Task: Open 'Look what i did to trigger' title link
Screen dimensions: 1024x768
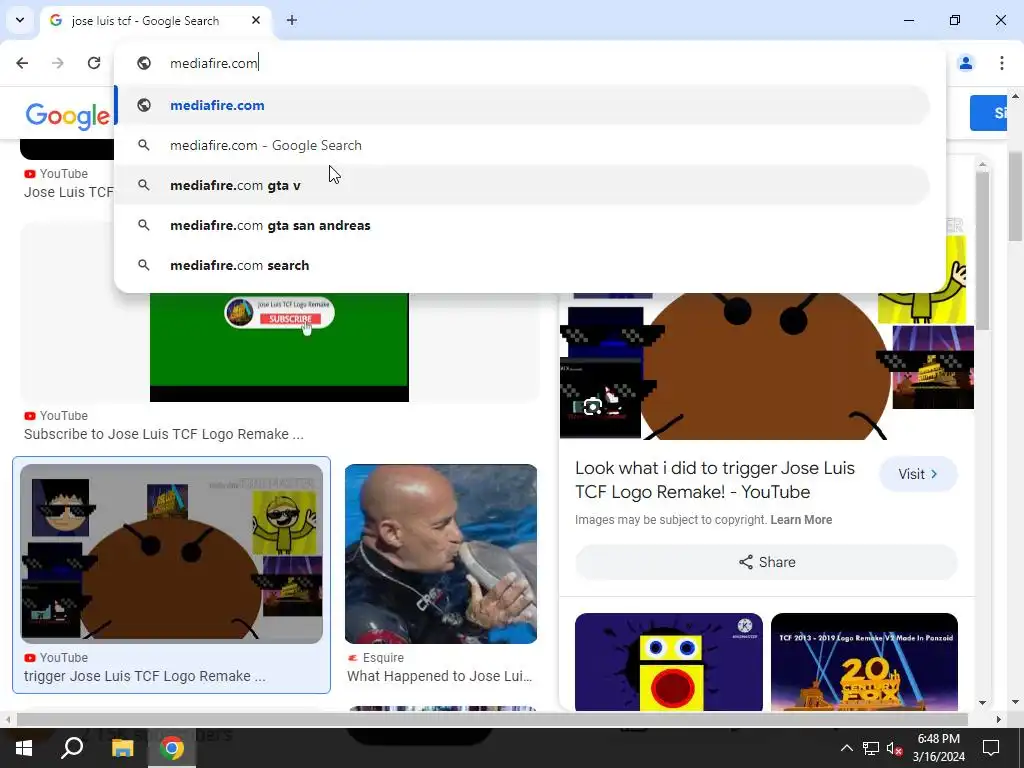Action: pos(714,480)
